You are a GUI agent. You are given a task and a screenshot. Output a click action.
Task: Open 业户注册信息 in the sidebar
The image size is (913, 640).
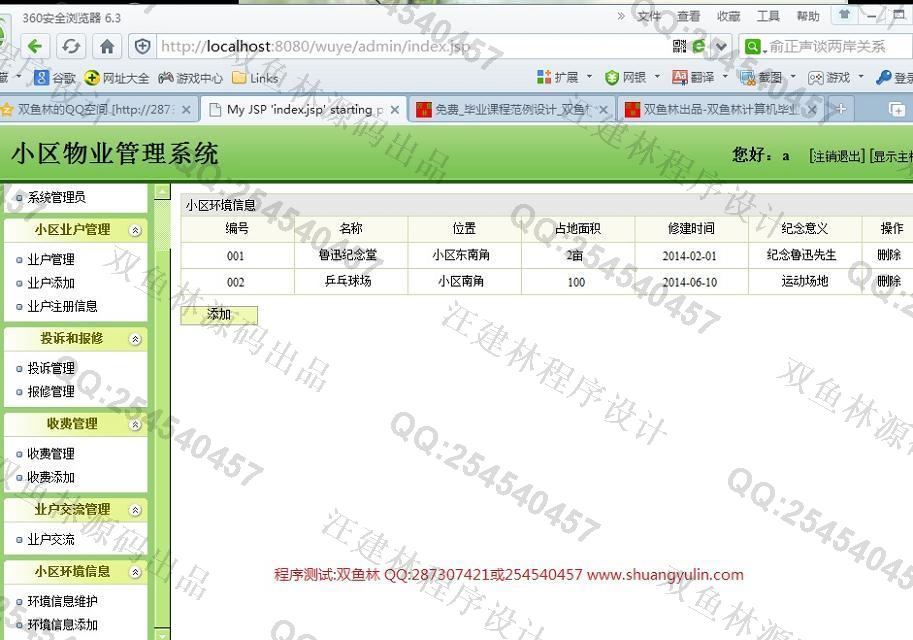pyautogui.click(x=62, y=306)
